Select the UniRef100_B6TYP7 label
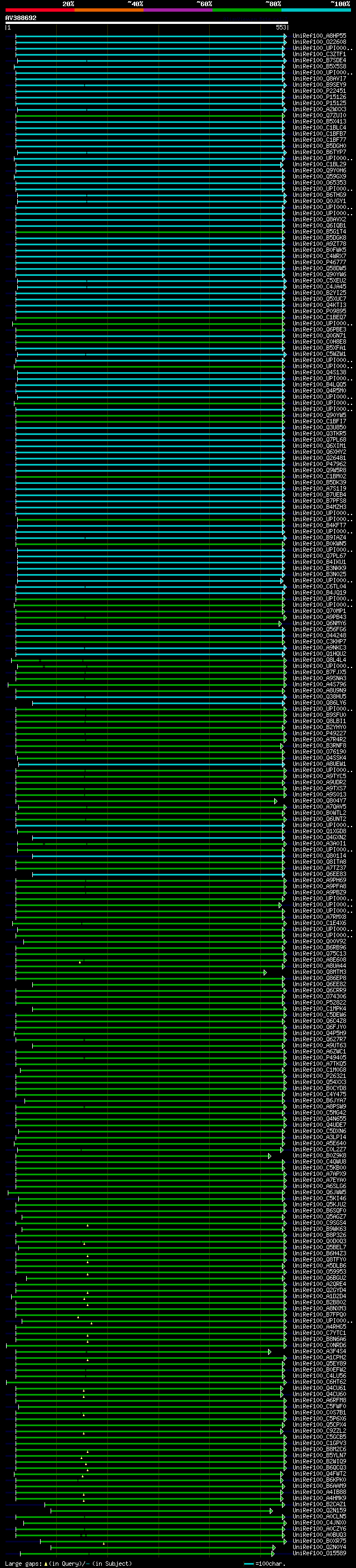Image resolution: width=356 pixels, height=1568 pixels. 319,152
